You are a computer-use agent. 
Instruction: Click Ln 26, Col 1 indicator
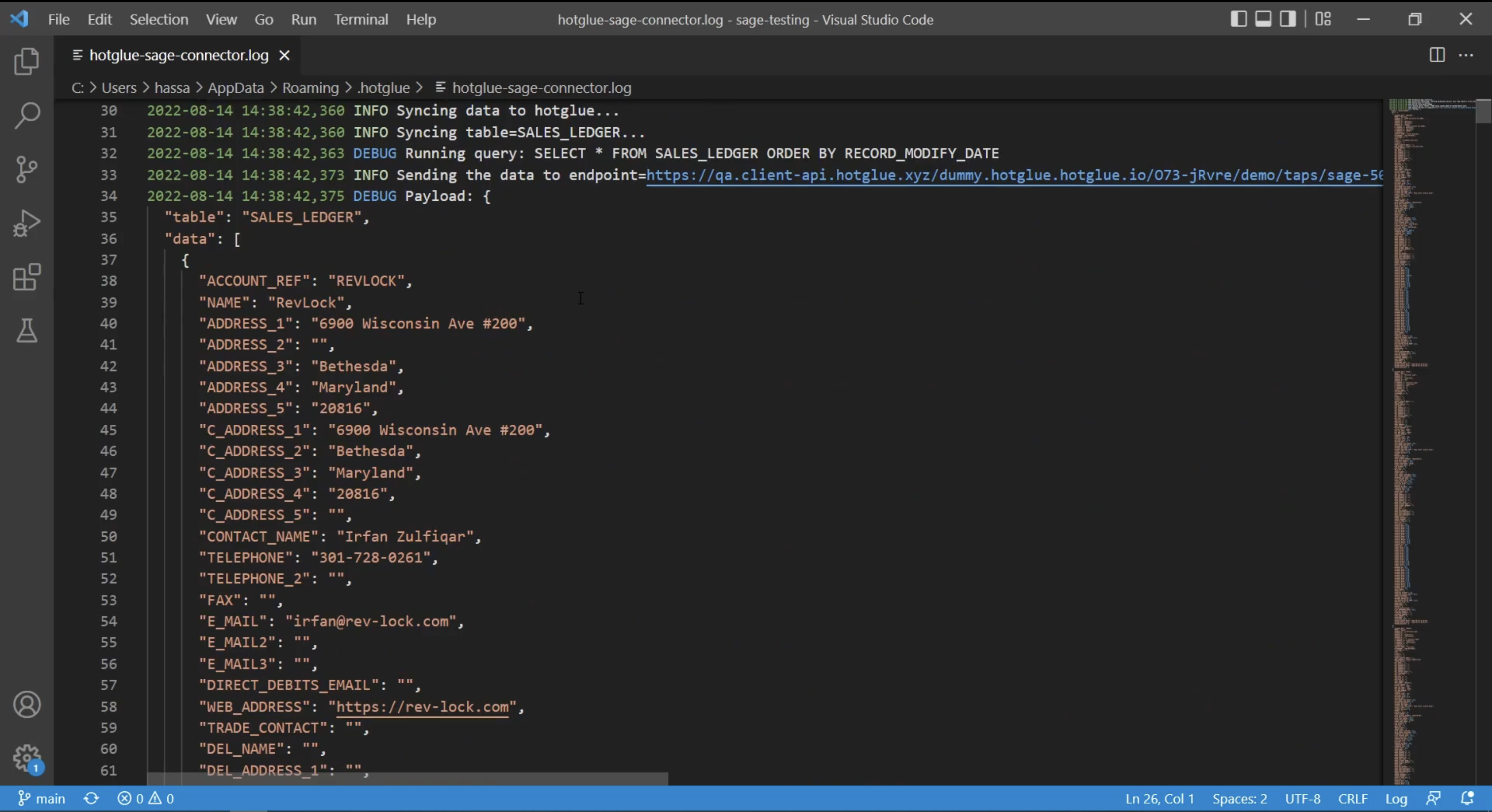[x=1159, y=799]
